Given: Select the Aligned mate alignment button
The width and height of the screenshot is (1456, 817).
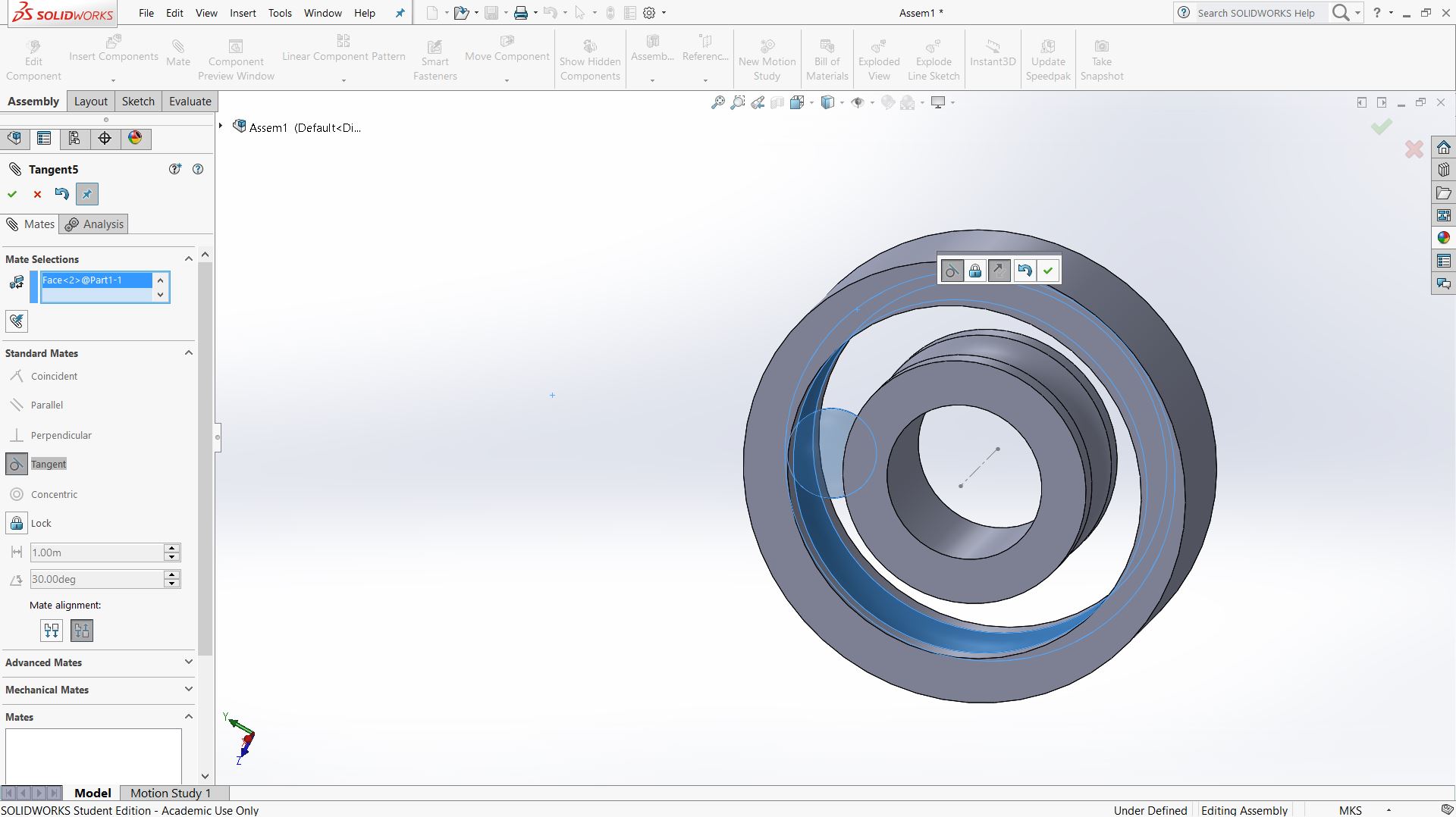Looking at the screenshot, I should coord(52,631).
